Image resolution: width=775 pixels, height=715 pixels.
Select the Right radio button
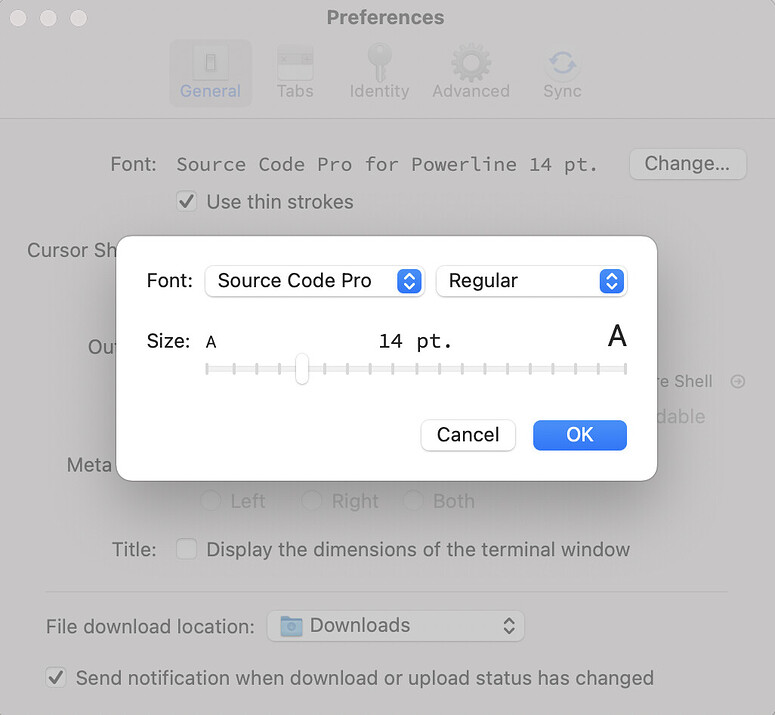(x=312, y=501)
